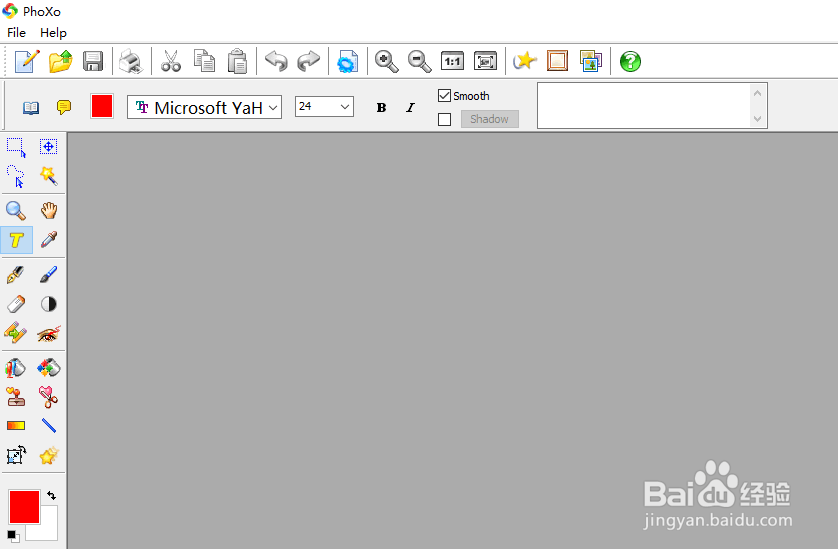Click the Zoom In magnifier
The image size is (838, 549).
[x=386, y=61]
